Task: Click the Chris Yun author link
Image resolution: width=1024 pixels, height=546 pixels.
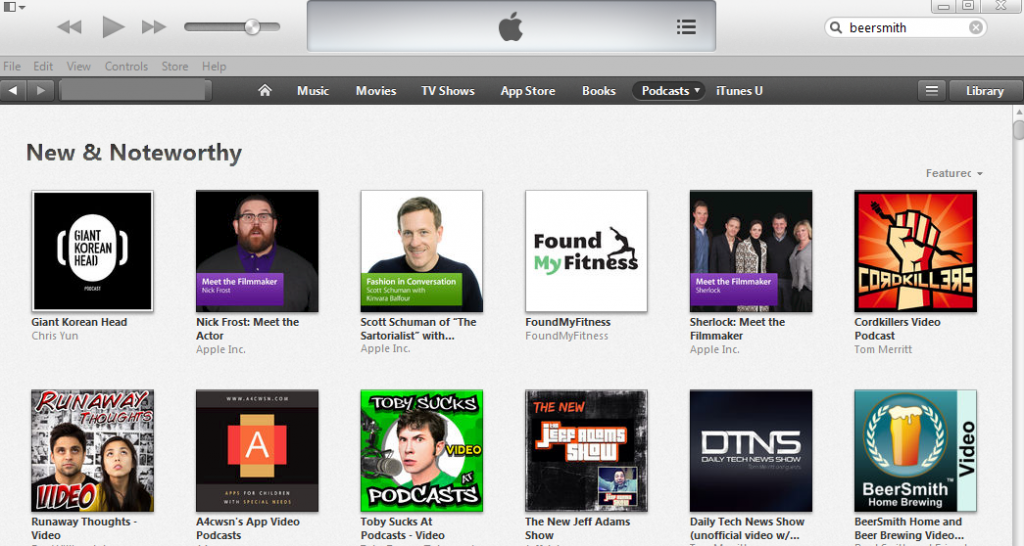Action: [55, 336]
